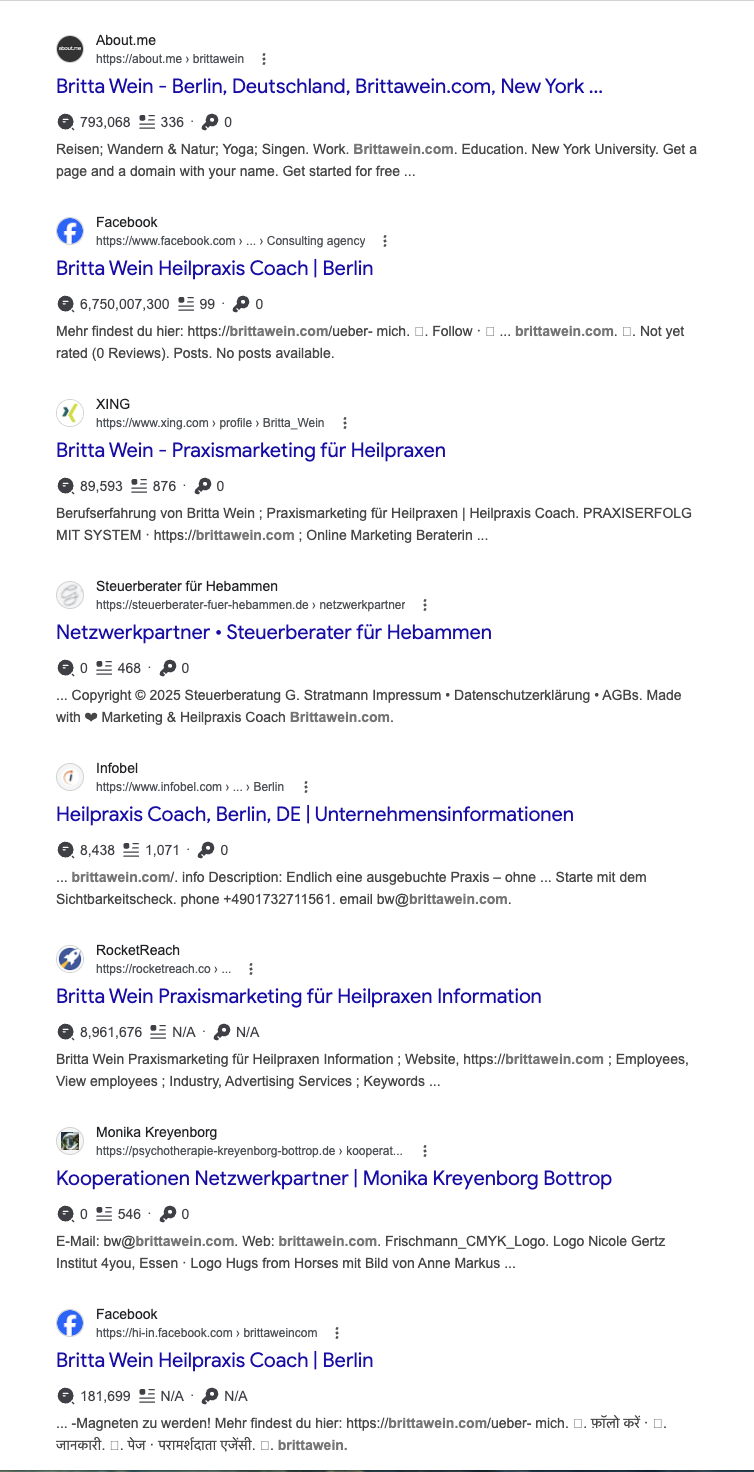Click the Monika Kreyenborg site favicon

[70, 1141]
